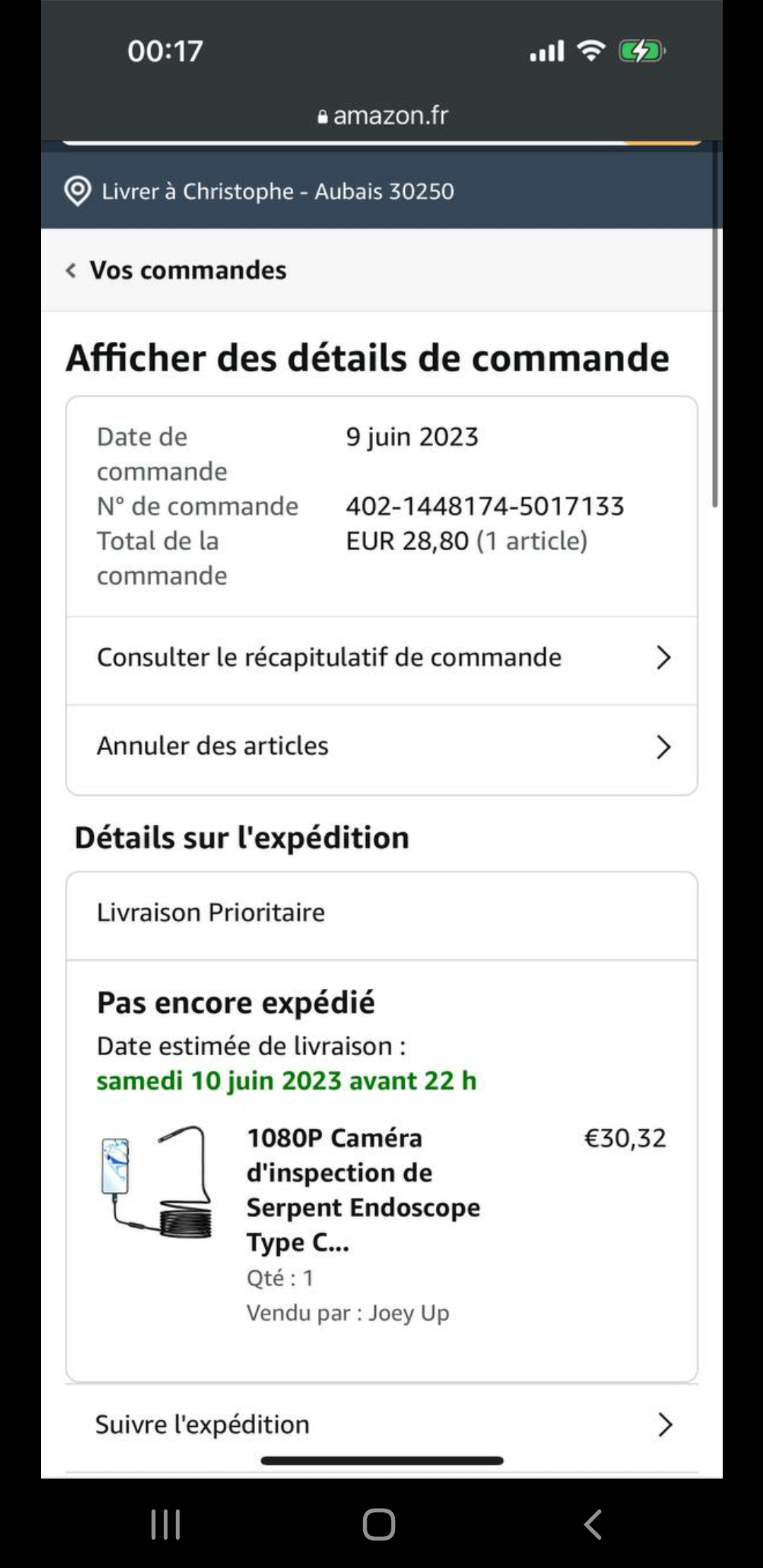Tap the Wi-Fi status icon
This screenshot has width=763, height=1568.
click(591, 51)
